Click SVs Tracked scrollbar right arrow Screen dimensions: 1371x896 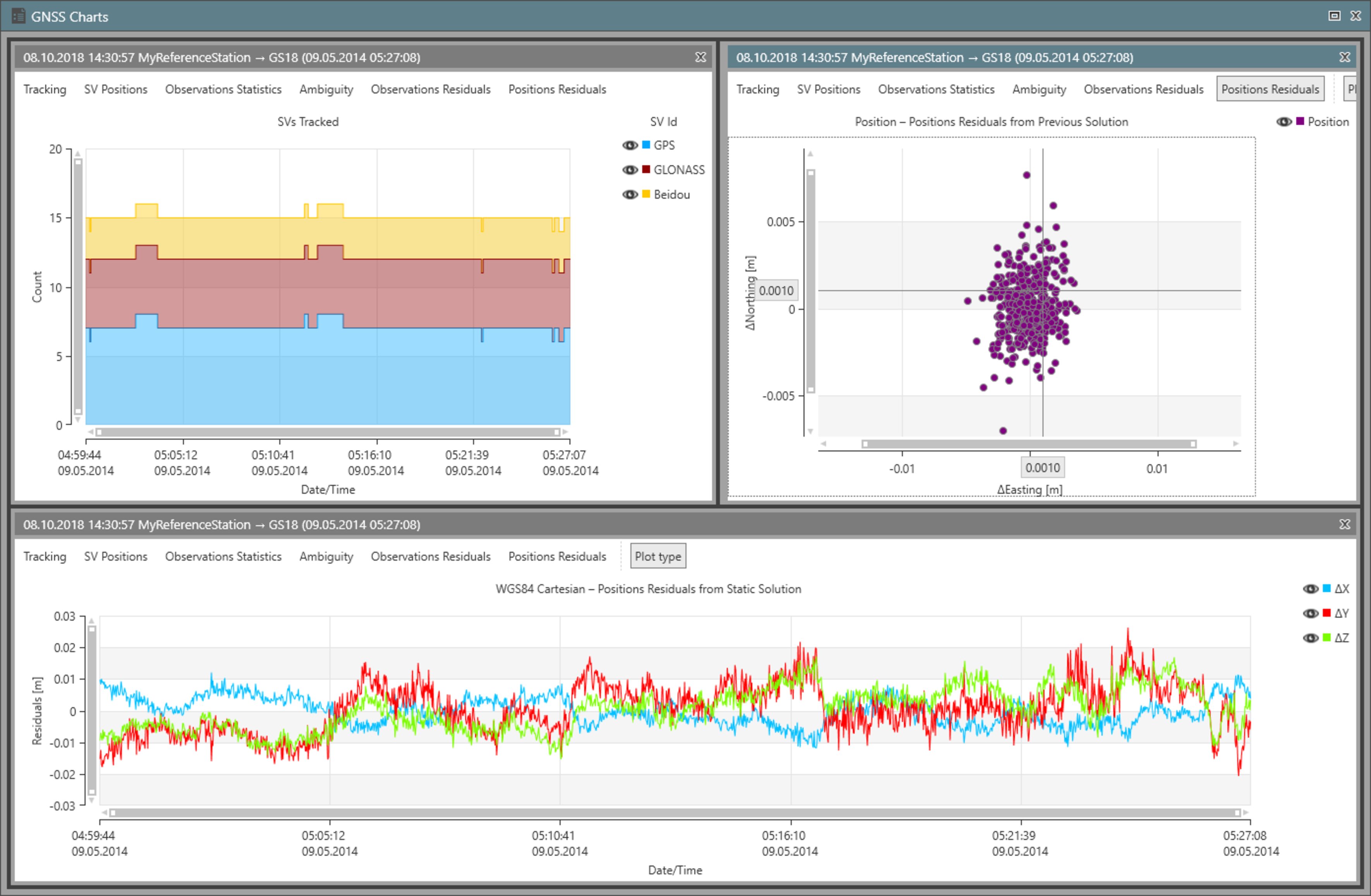click(x=565, y=432)
